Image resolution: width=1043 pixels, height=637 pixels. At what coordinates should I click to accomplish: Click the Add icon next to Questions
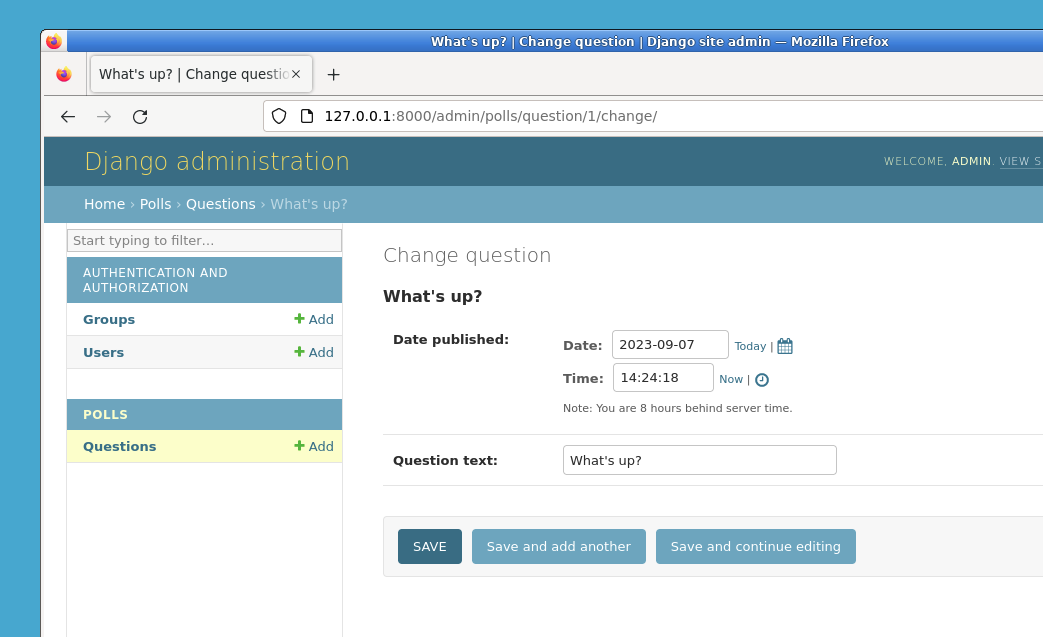(x=298, y=446)
